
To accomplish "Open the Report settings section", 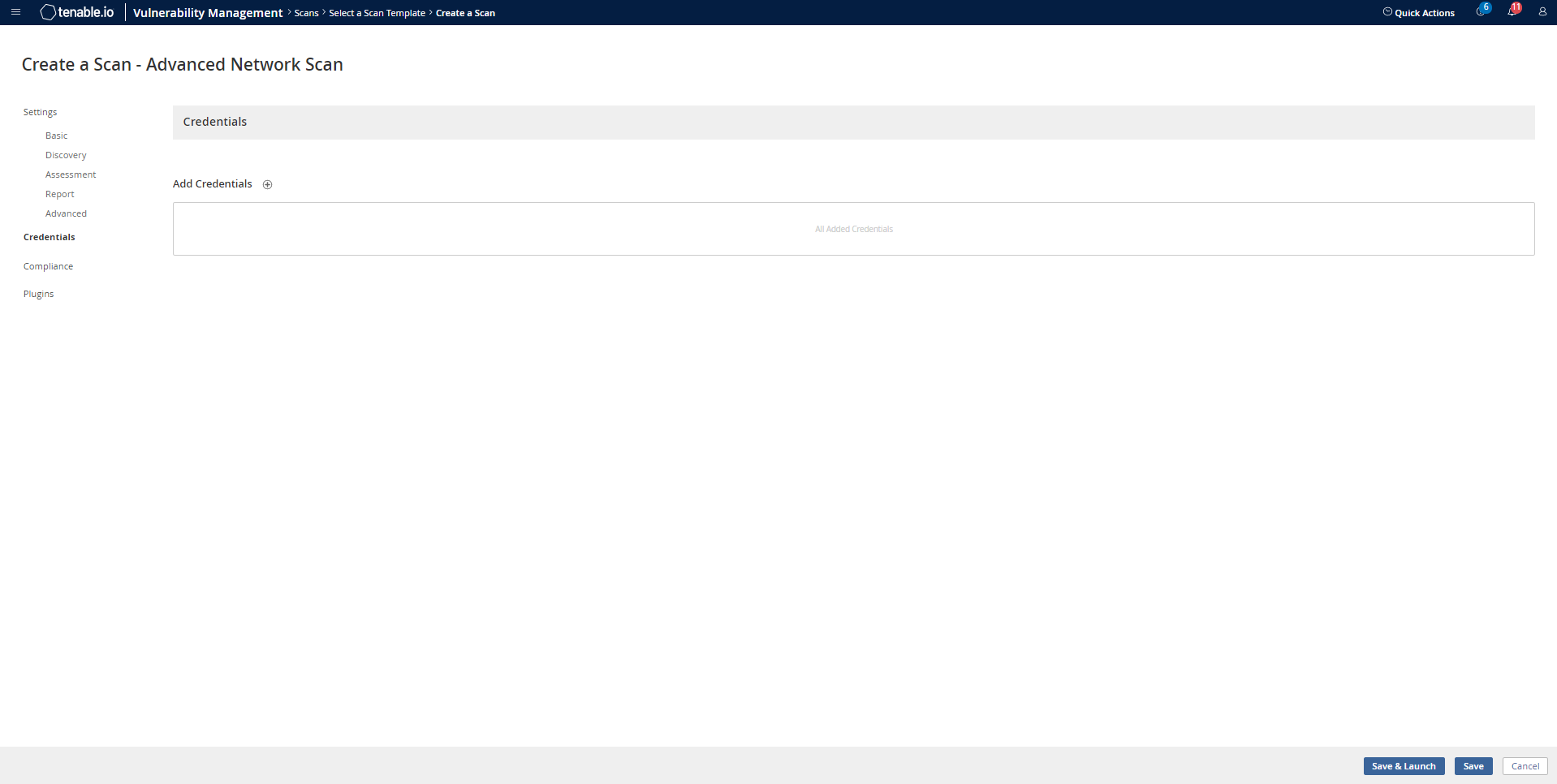I will coord(59,194).
